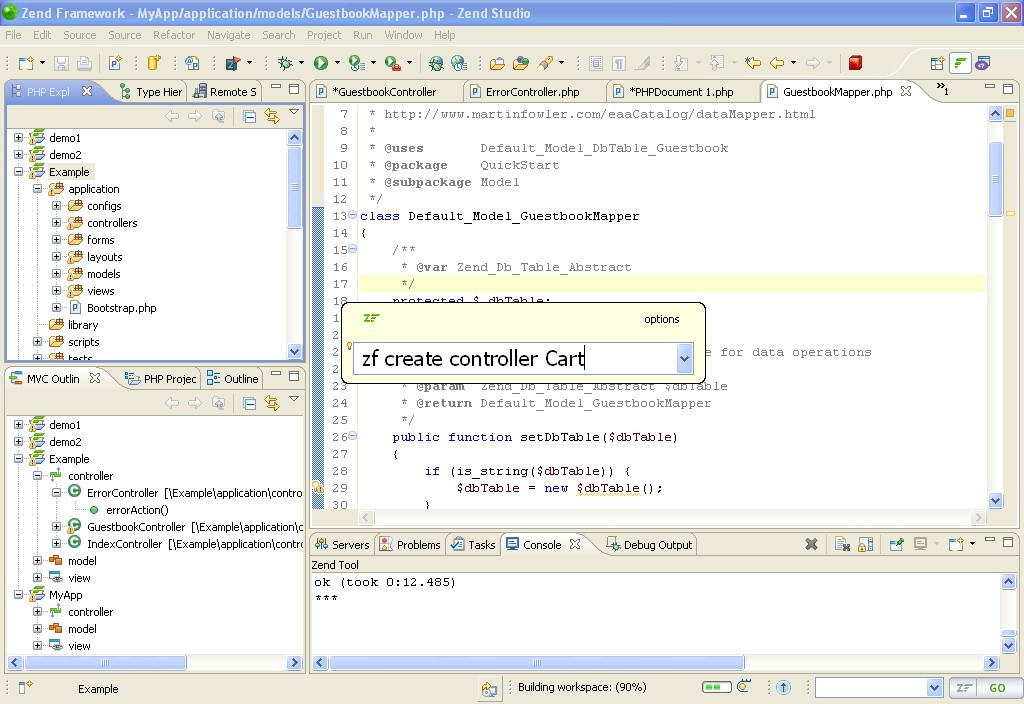Click the Scroll Lock console icon

(x=865, y=544)
